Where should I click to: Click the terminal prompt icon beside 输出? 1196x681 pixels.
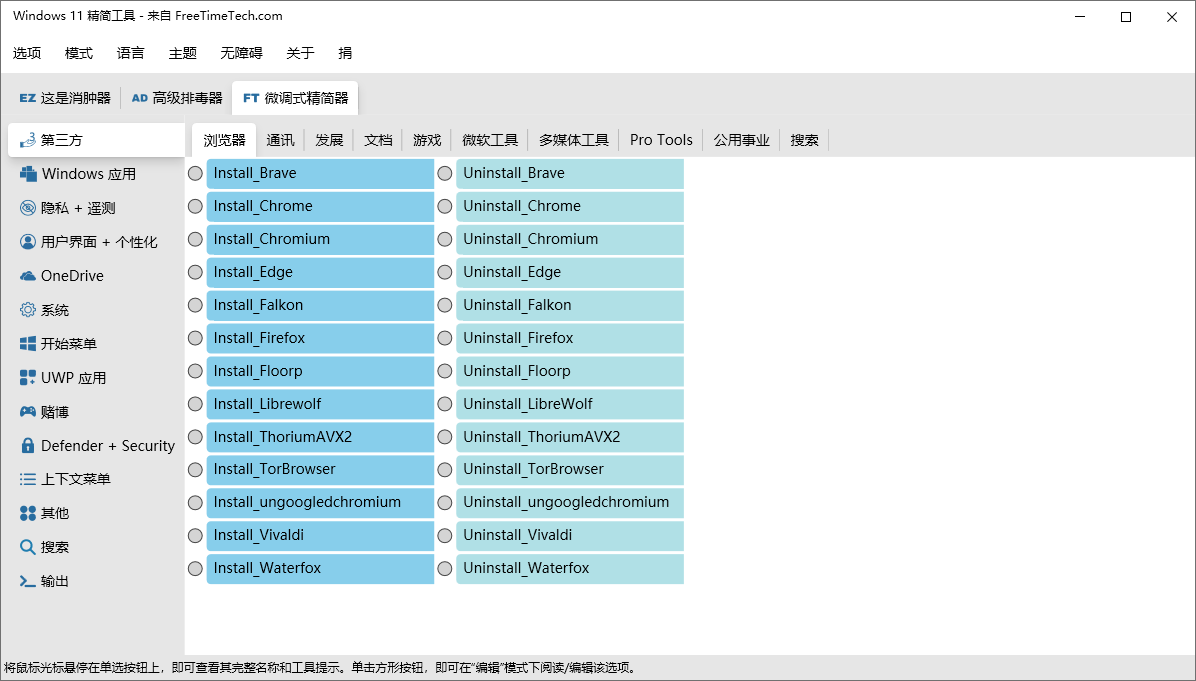[x=28, y=581]
